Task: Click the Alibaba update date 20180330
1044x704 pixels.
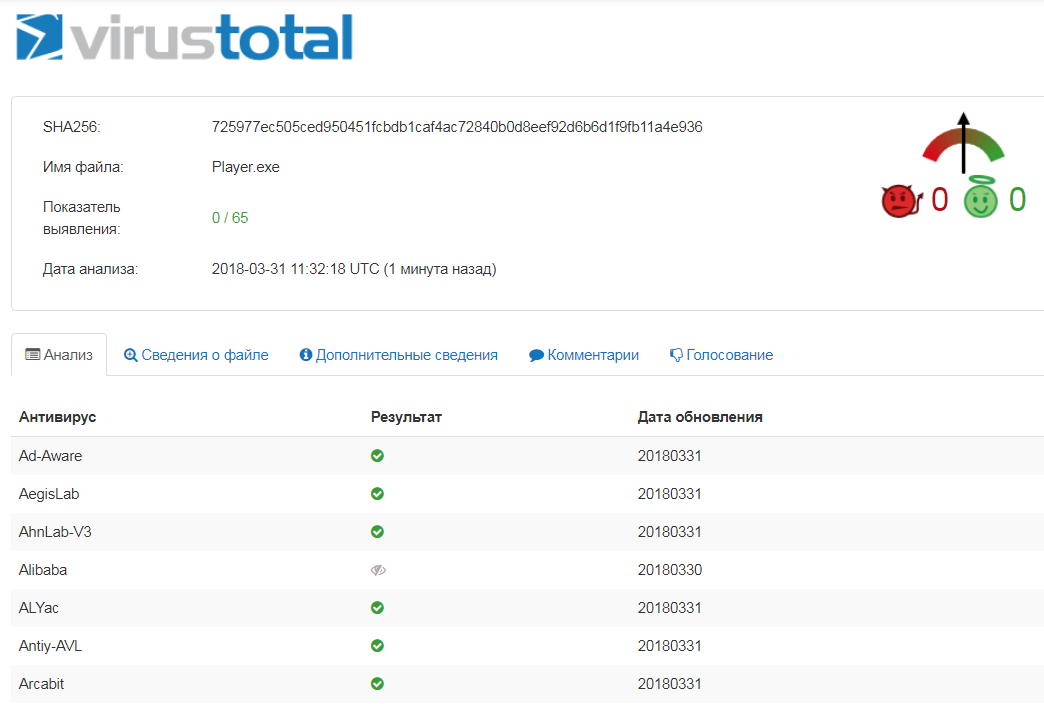Action: (670, 569)
